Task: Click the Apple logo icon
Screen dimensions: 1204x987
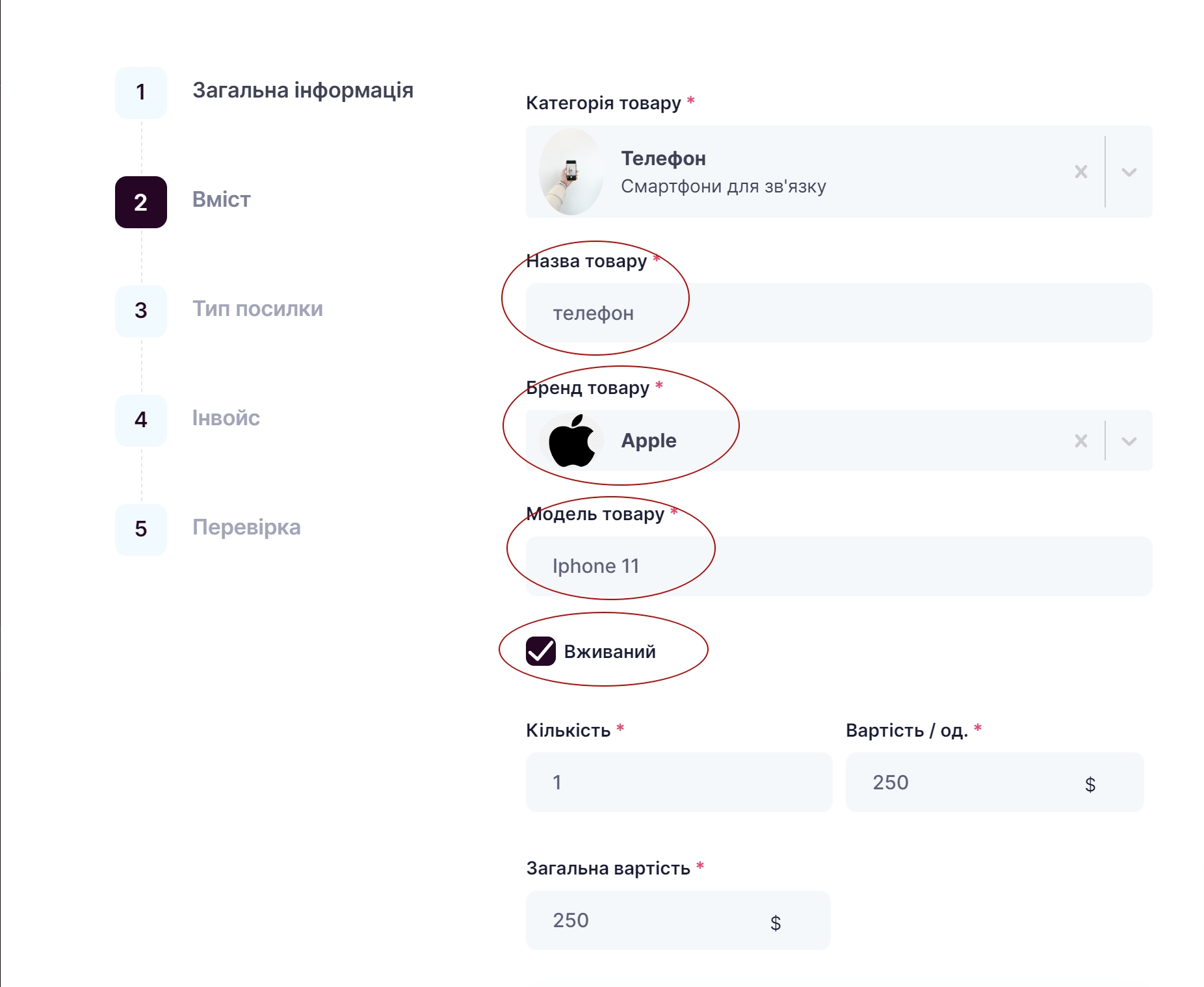Action: pos(571,441)
